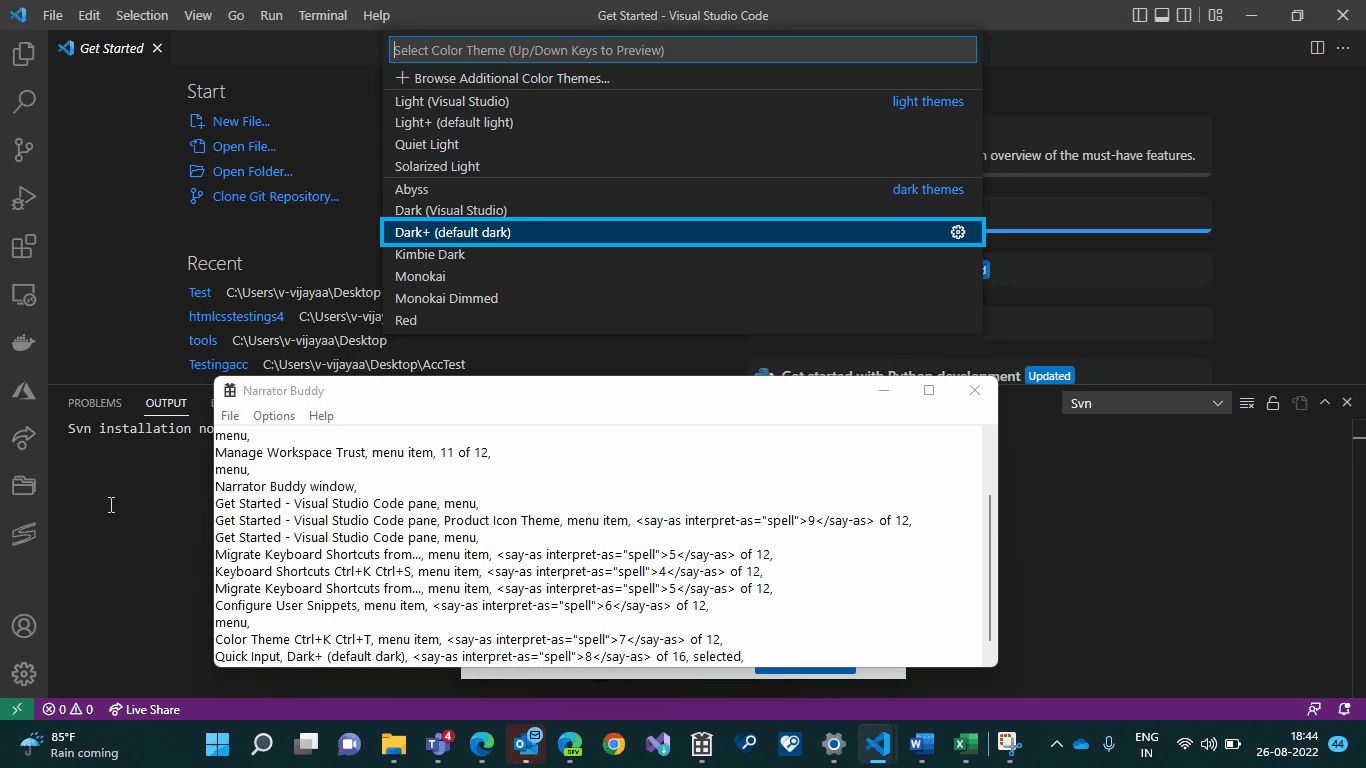Maximize the panel with the chevron up
Viewport: 1366px width, 768px height.
[x=1325, y=402]
